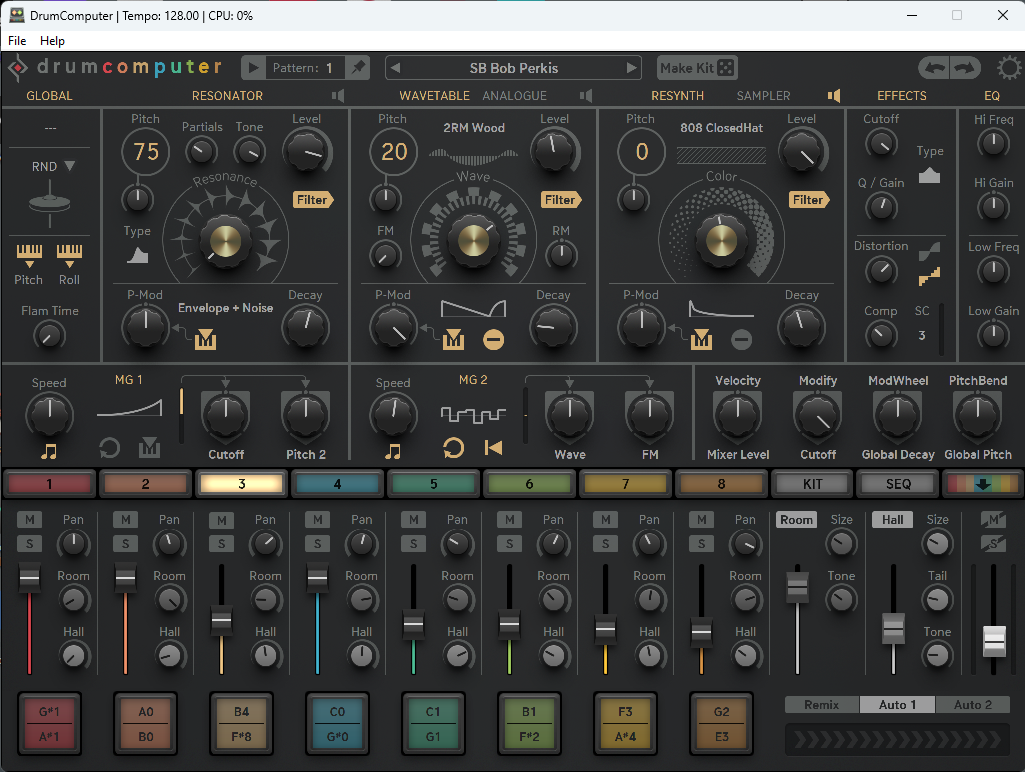
Task: Toggle the Wavetable Filter button
Action: [x=561, y=199]
